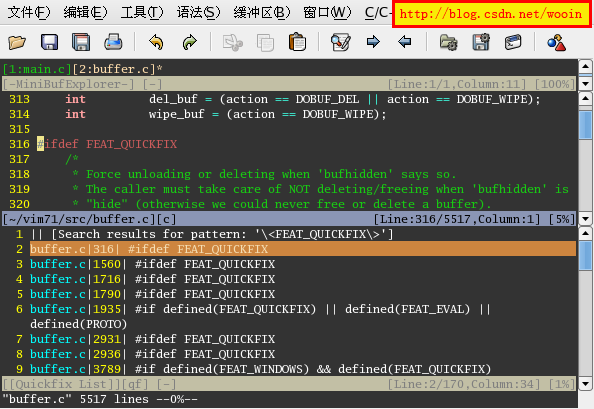The image size is (594, 409).
Task: Open the 文件(F) menu
Action: pyautogui.click(x=29, y=12)
